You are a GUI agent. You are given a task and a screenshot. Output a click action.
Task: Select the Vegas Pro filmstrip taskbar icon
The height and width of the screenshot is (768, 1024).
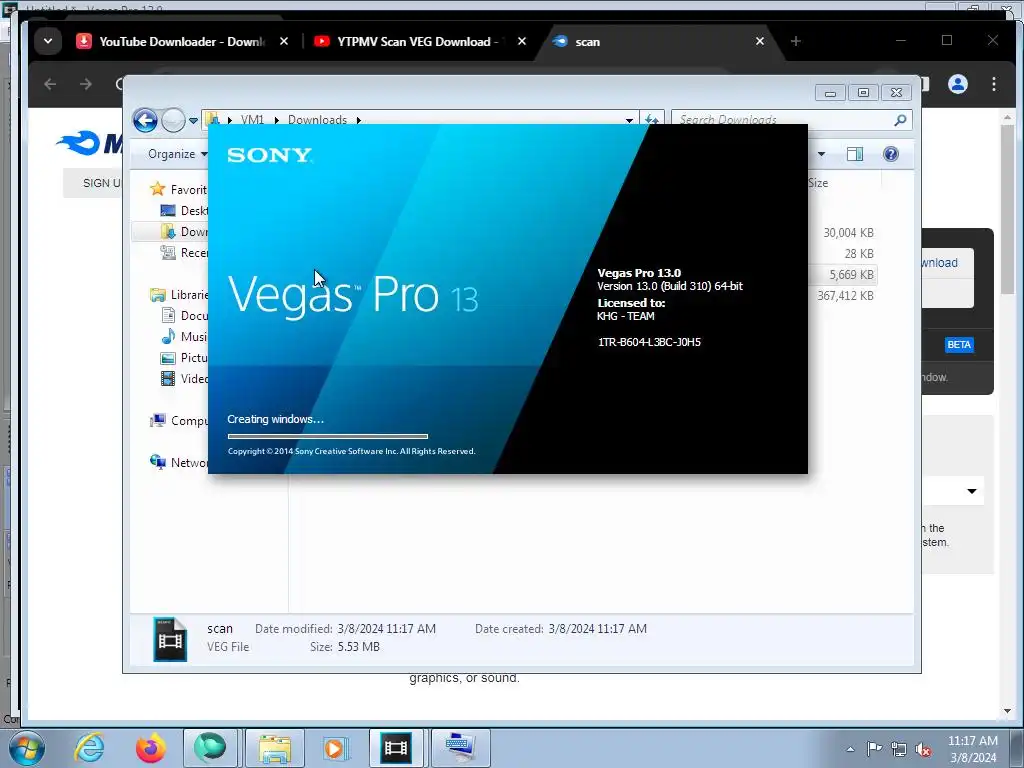coord(396,748)
